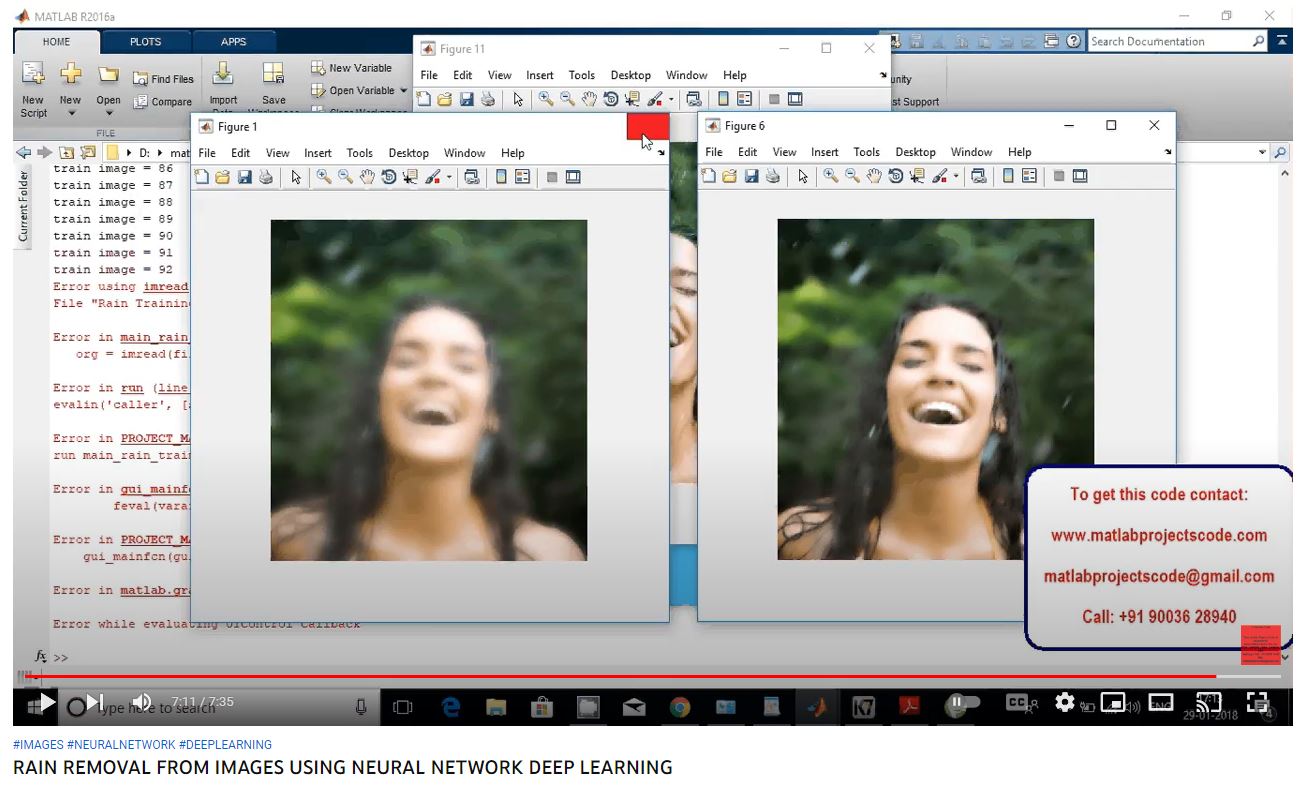Viewport: 1306px width, 786px height.
Task: Toggle Insert Colorbar in Figure 1 toolbar
Action: pyautogui.click(x=501, y=177)
